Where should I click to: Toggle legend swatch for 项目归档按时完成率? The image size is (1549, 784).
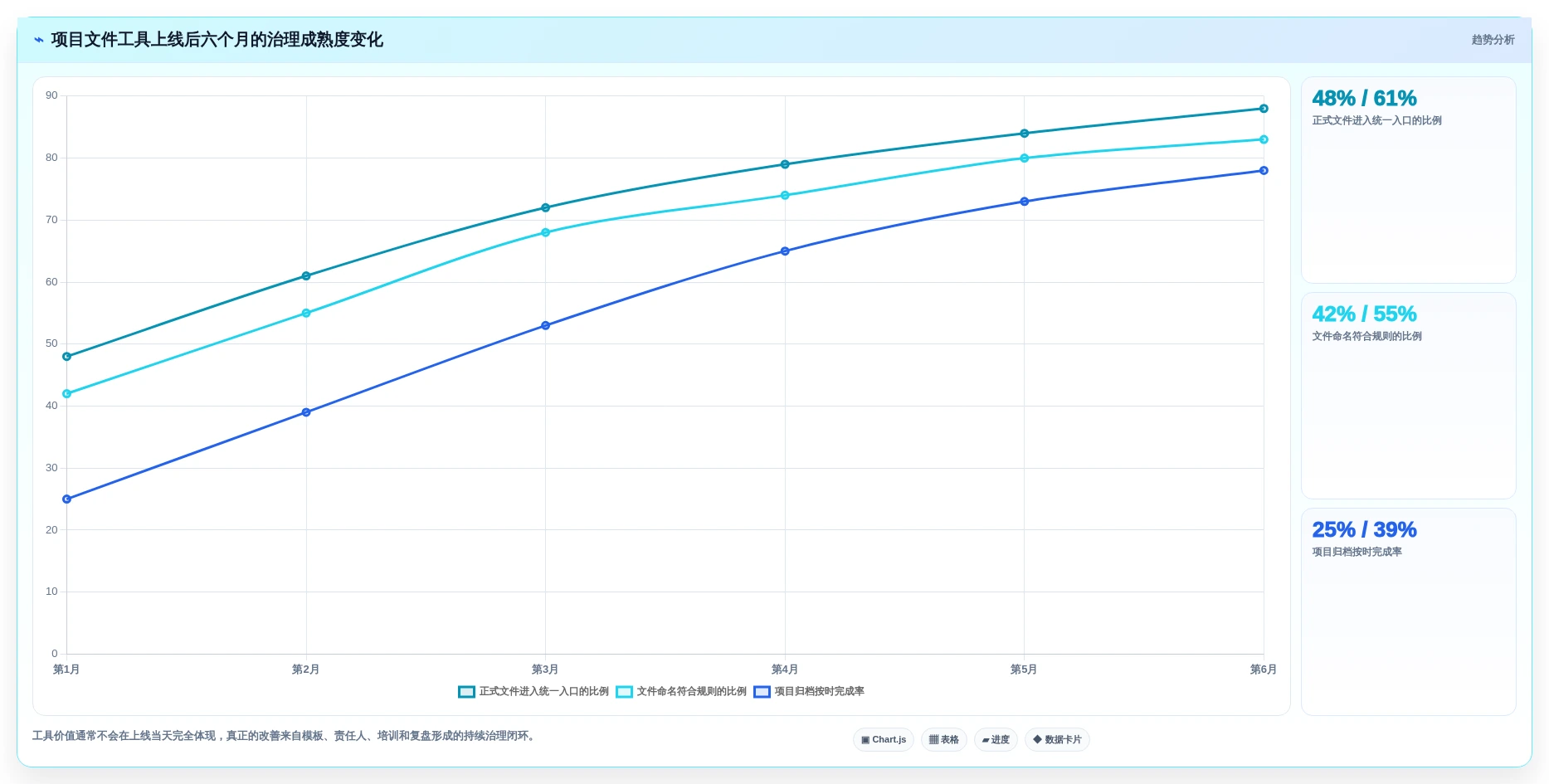pos(762,692)
